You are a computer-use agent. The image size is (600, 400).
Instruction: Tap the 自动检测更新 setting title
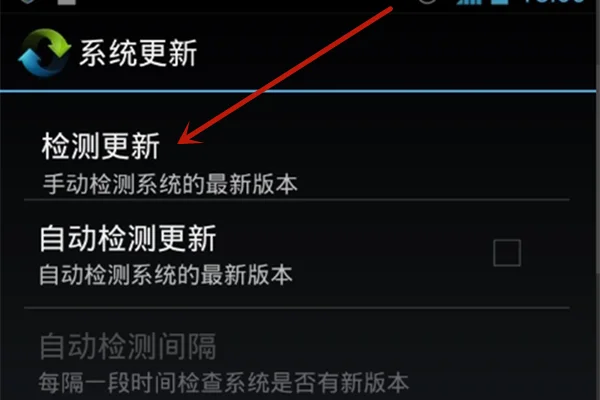128,238
